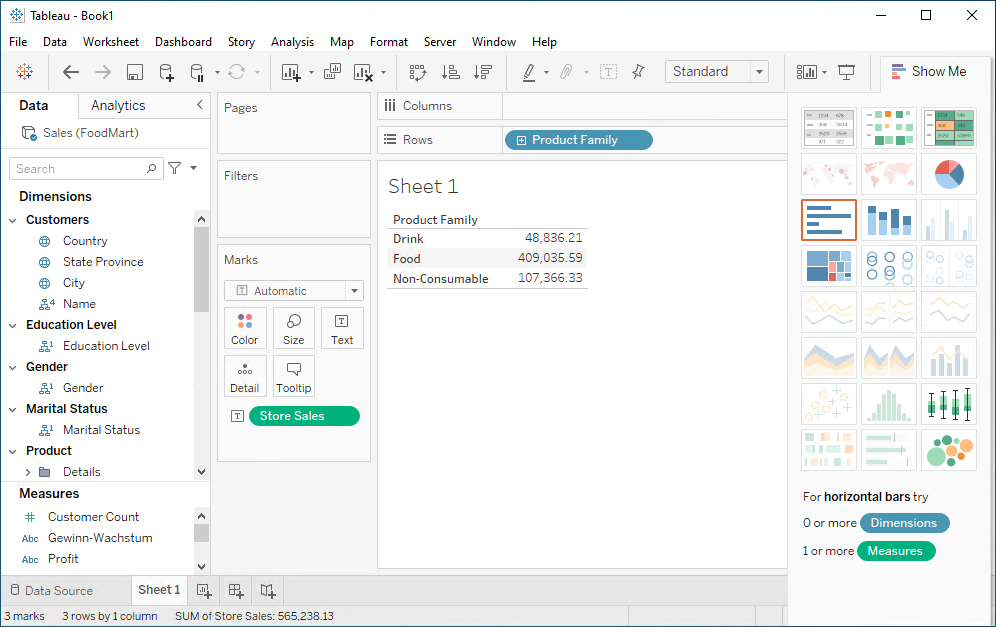Add a new worksheet tab at the bottom
This screenshot has height=627, width=996.
pos(204,591)
